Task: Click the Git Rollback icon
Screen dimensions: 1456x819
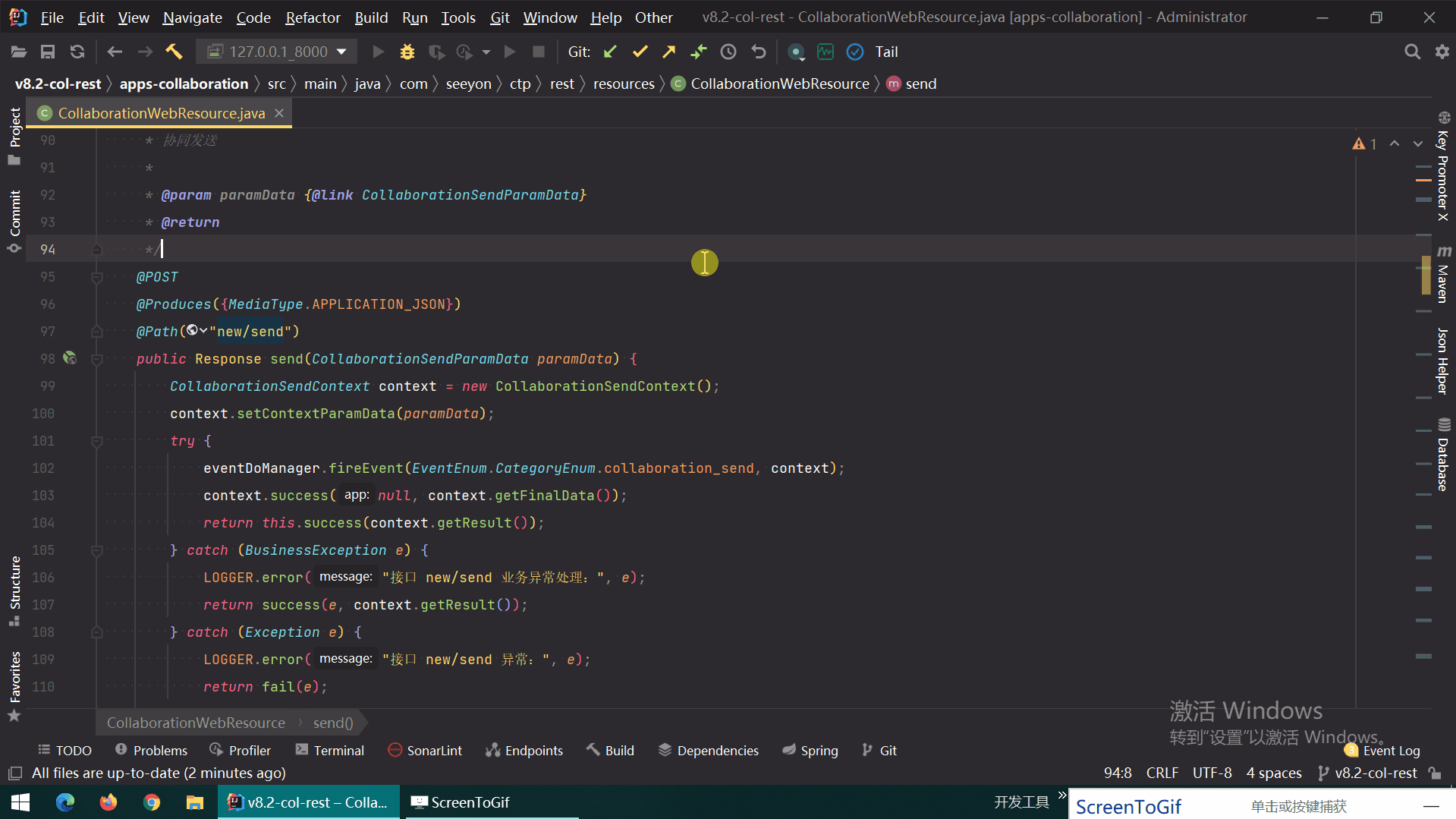Action: coord(758,52)
